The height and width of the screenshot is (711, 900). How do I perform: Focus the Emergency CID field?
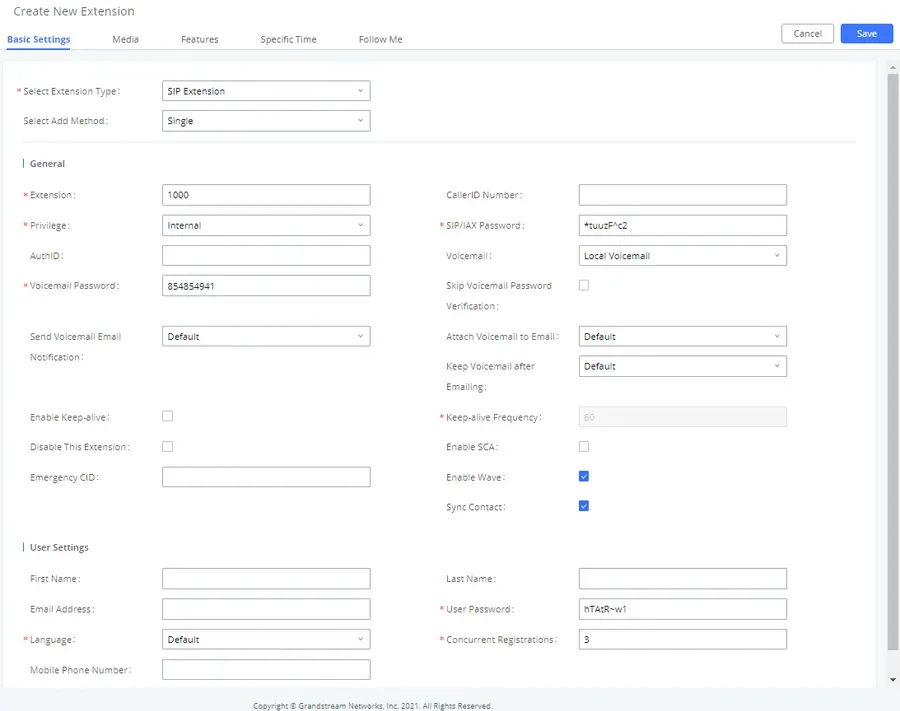coord(266,477)
